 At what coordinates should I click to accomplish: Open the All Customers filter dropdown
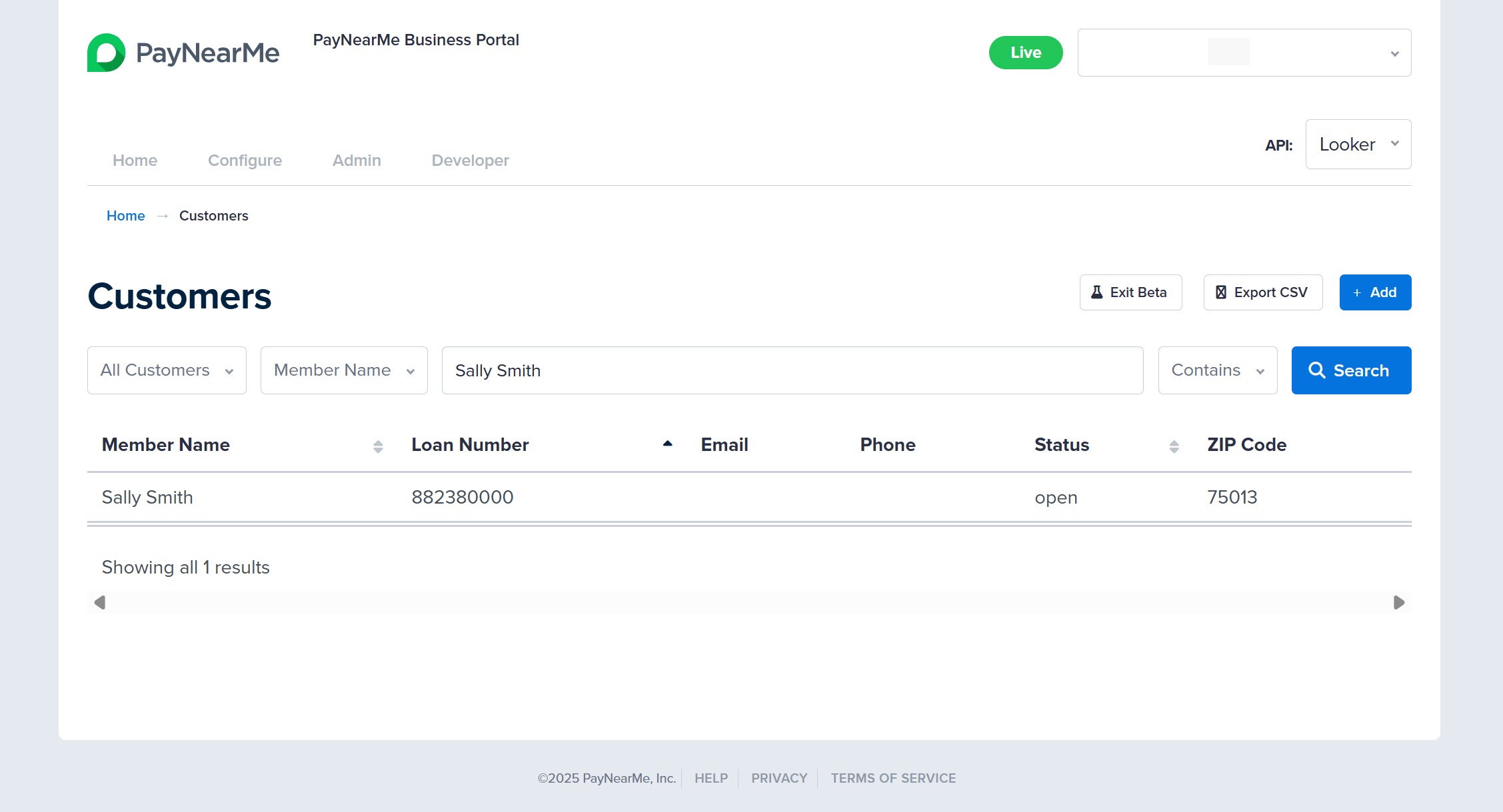click(x=167, y=370)
